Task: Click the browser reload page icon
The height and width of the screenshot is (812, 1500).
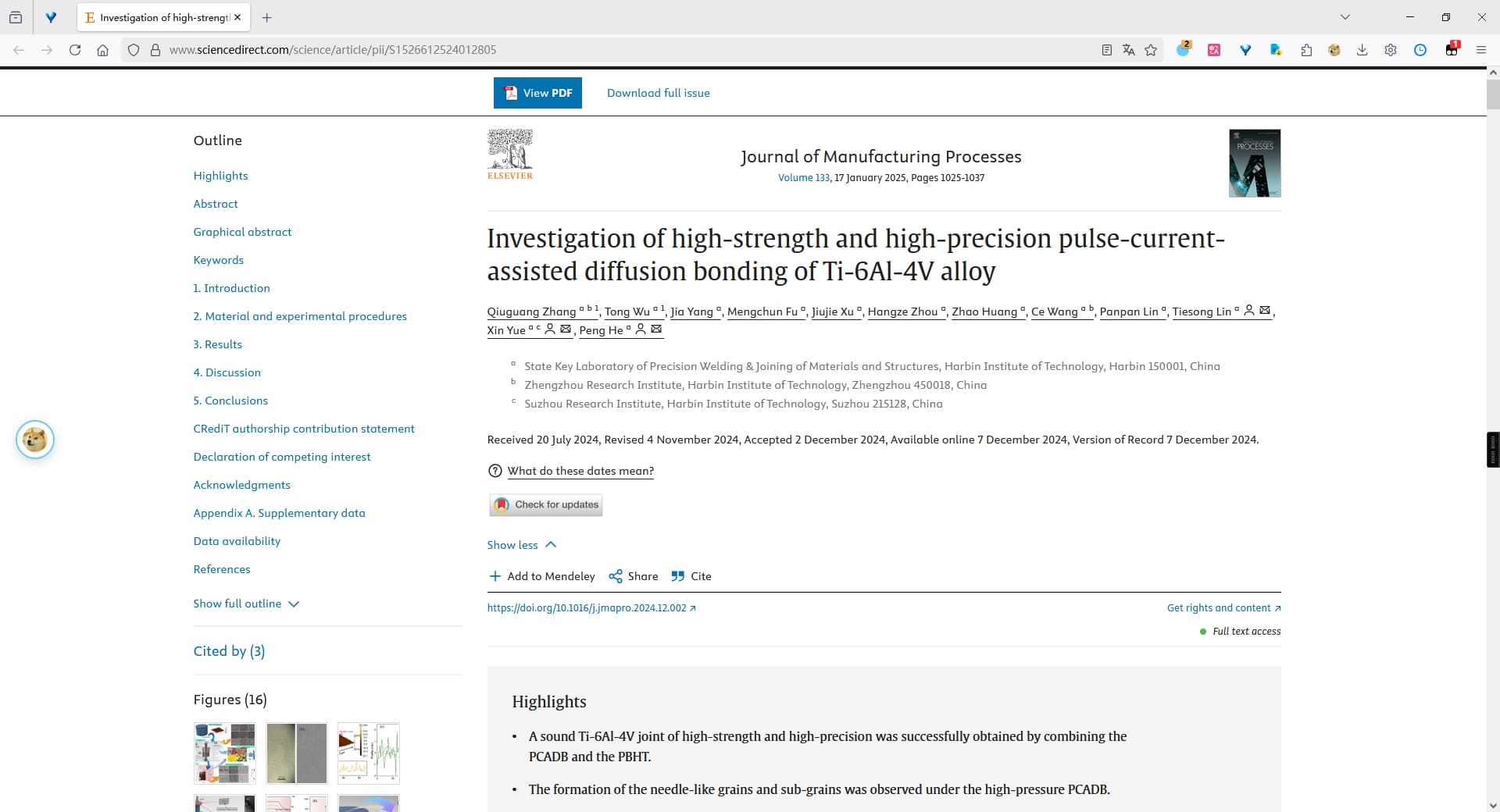Action: coord(75,50)
